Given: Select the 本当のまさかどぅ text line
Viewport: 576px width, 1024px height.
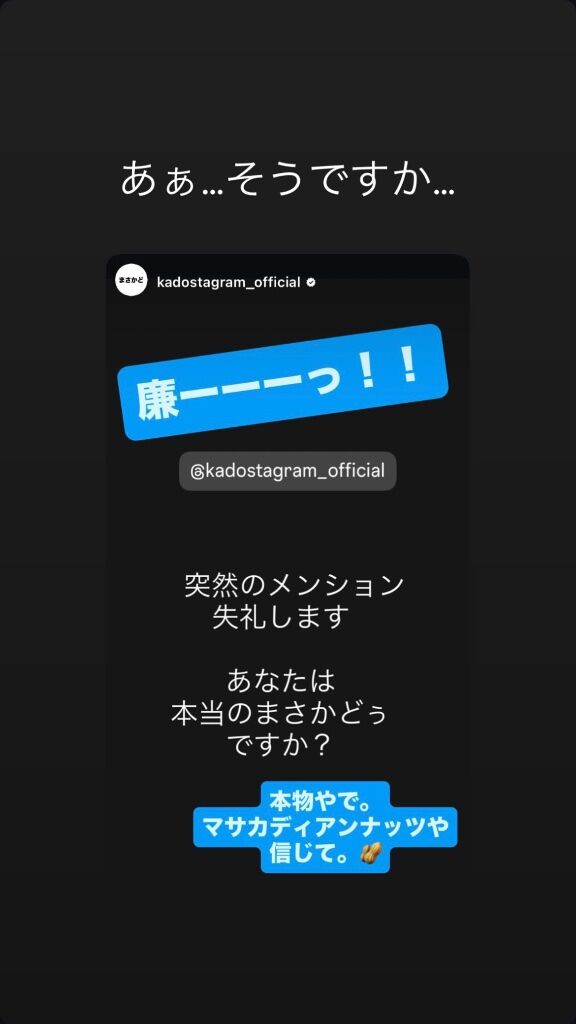Looking at the screenshot, I should point(280,712).
